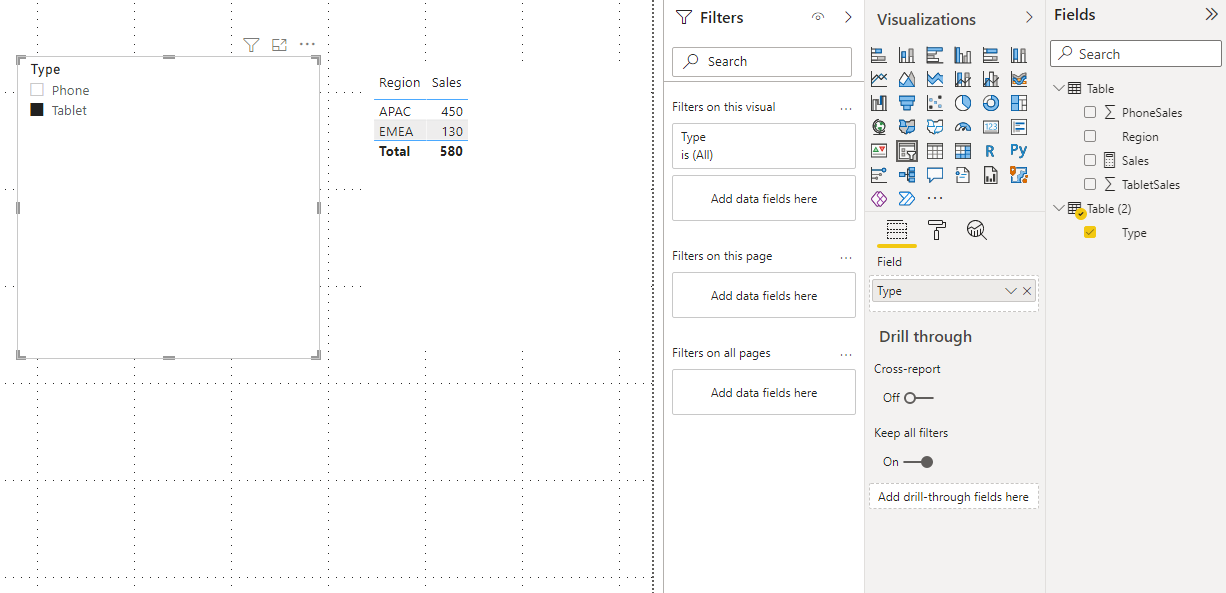Click the Filters pane Search box
The height and width of the screenshot is (593, 1226).
762,61
